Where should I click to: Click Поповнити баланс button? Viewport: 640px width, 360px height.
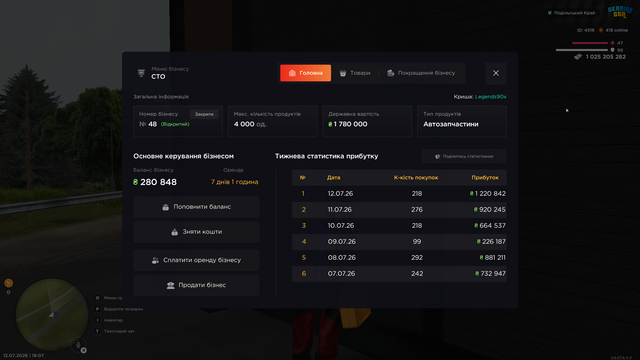(196, 207)
